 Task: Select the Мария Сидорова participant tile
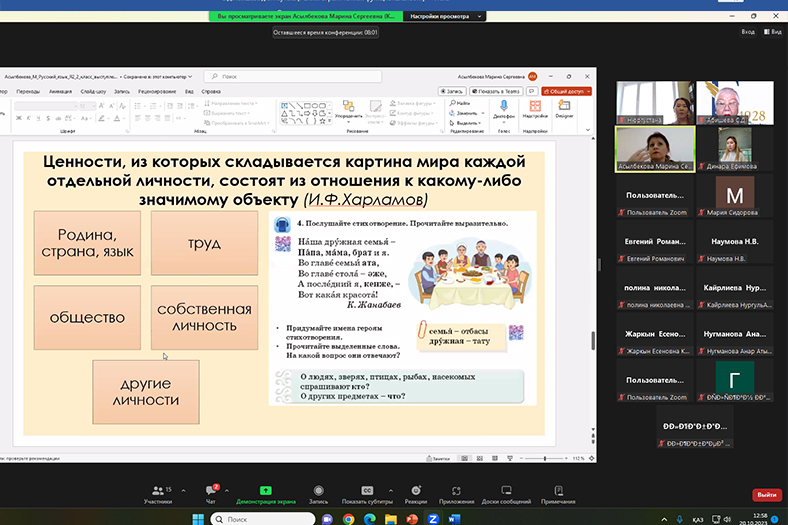(735, 196)
